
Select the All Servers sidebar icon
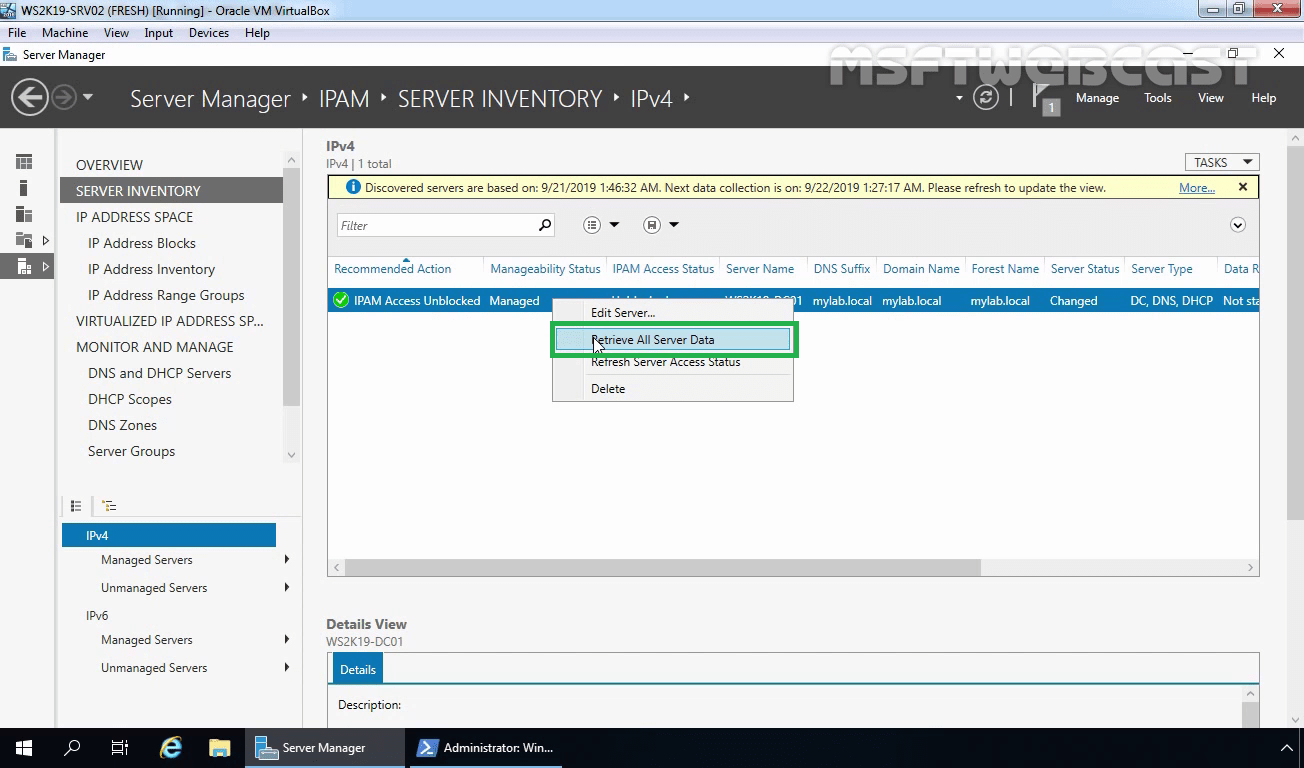24,214
